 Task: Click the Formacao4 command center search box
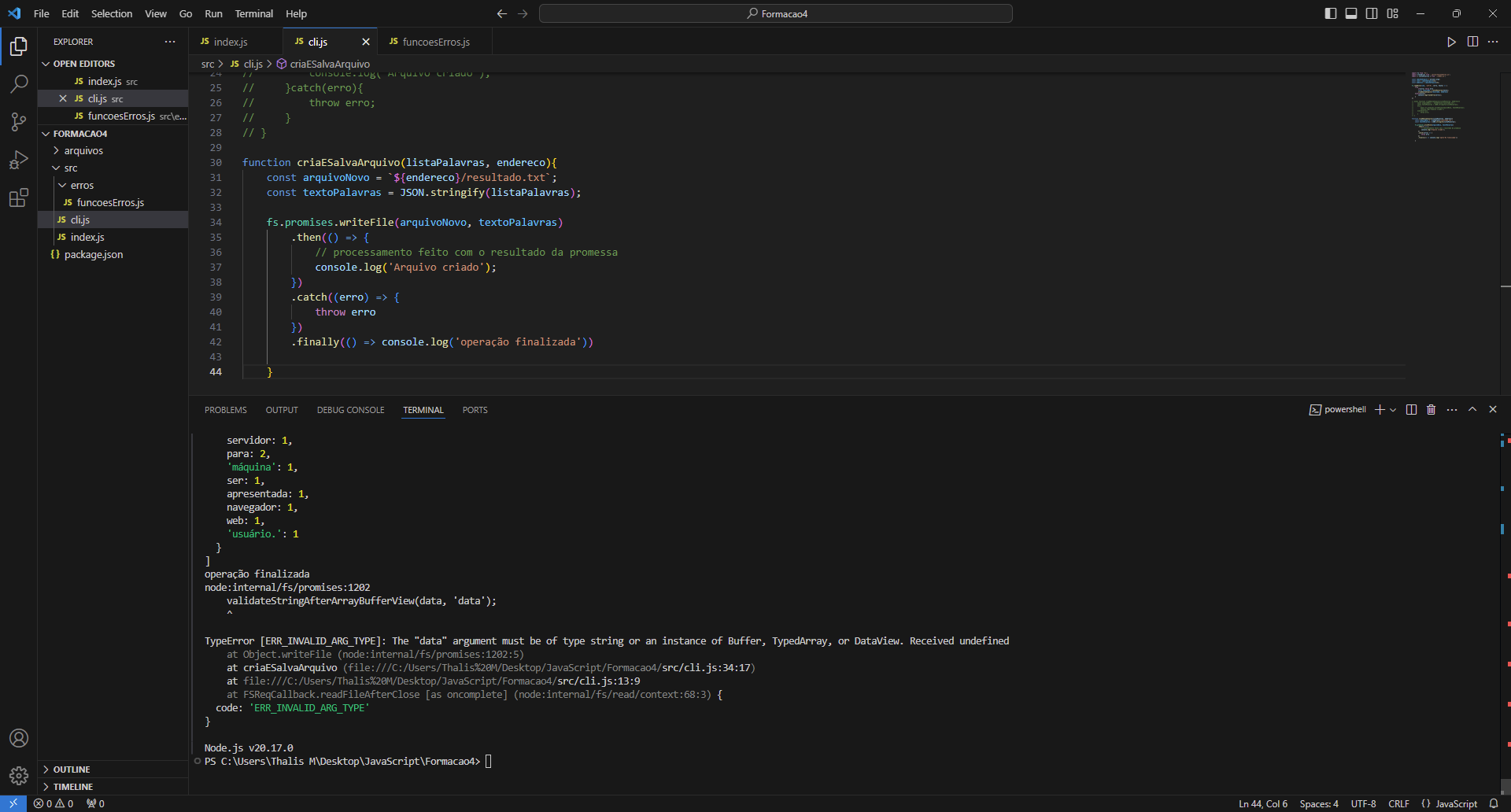point(776,13)
